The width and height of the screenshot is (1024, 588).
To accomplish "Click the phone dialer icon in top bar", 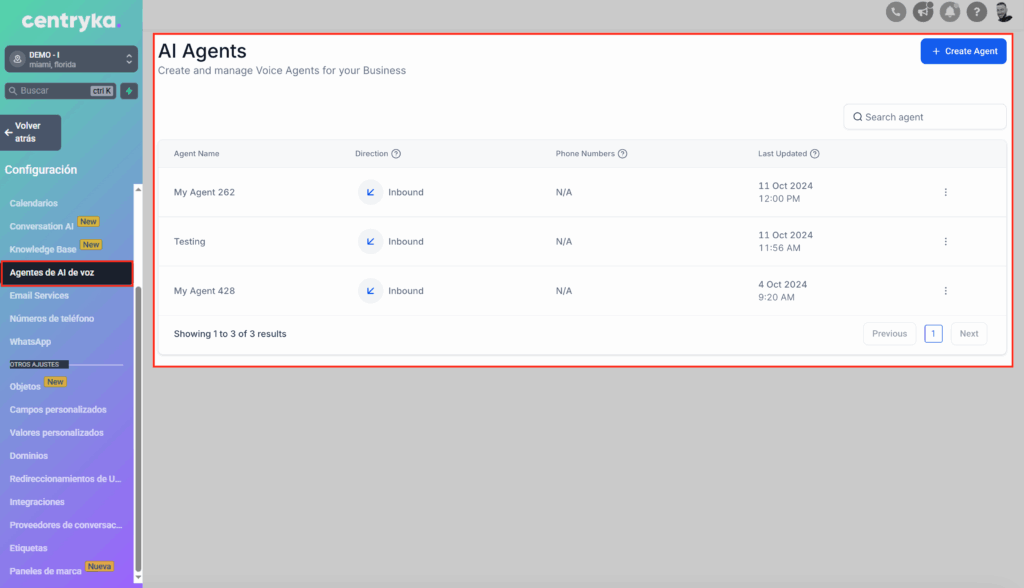I will (x=896, y=12).
